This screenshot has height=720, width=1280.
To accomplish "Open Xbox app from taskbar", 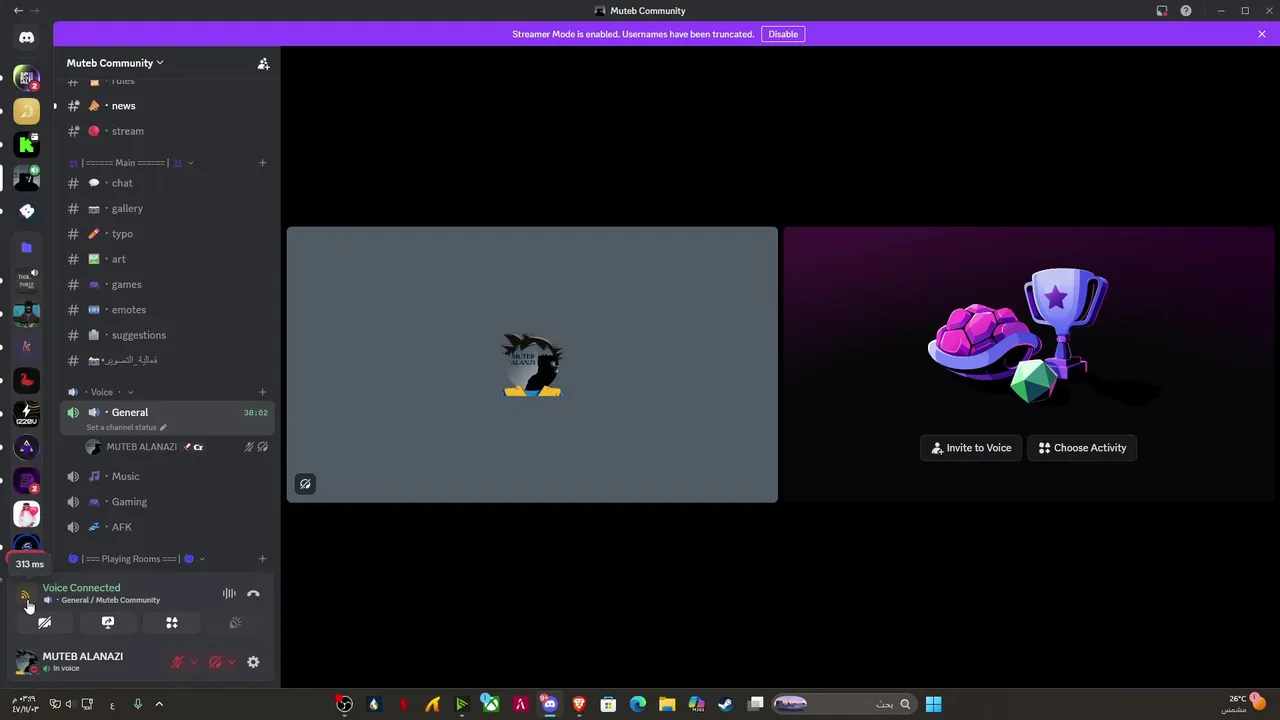I will (x=491, y=704).
